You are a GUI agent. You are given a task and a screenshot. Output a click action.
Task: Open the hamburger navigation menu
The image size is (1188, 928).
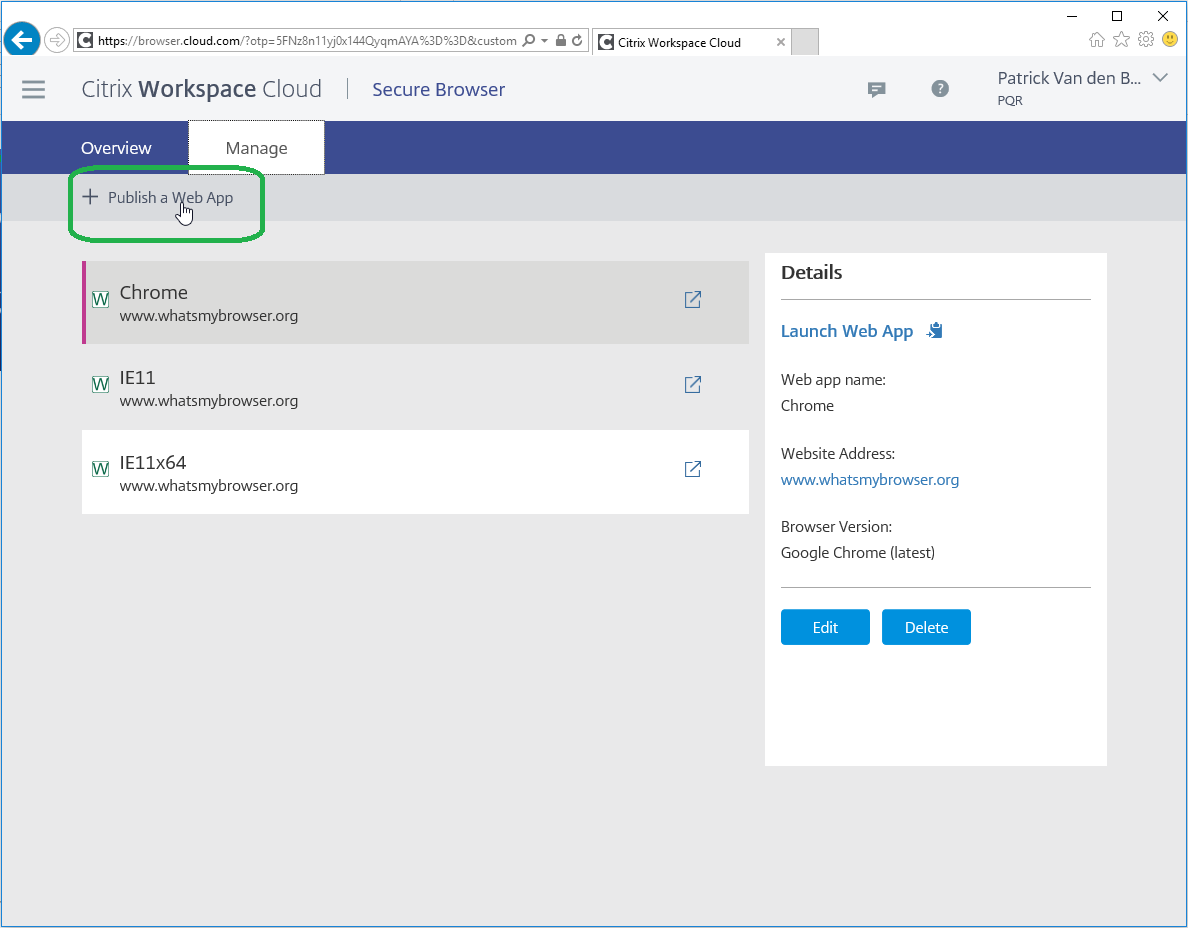[33, 89]
